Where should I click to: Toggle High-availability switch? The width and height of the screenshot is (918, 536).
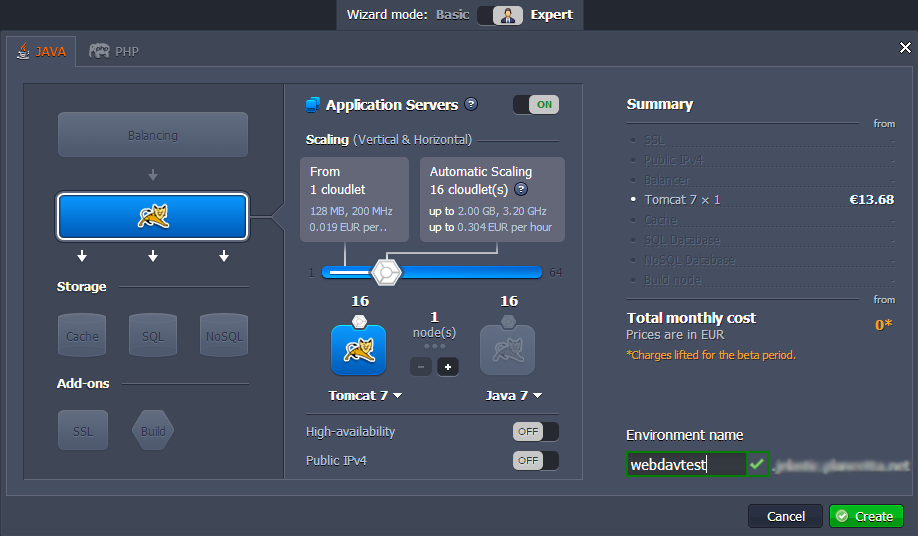tap(536, 431)
